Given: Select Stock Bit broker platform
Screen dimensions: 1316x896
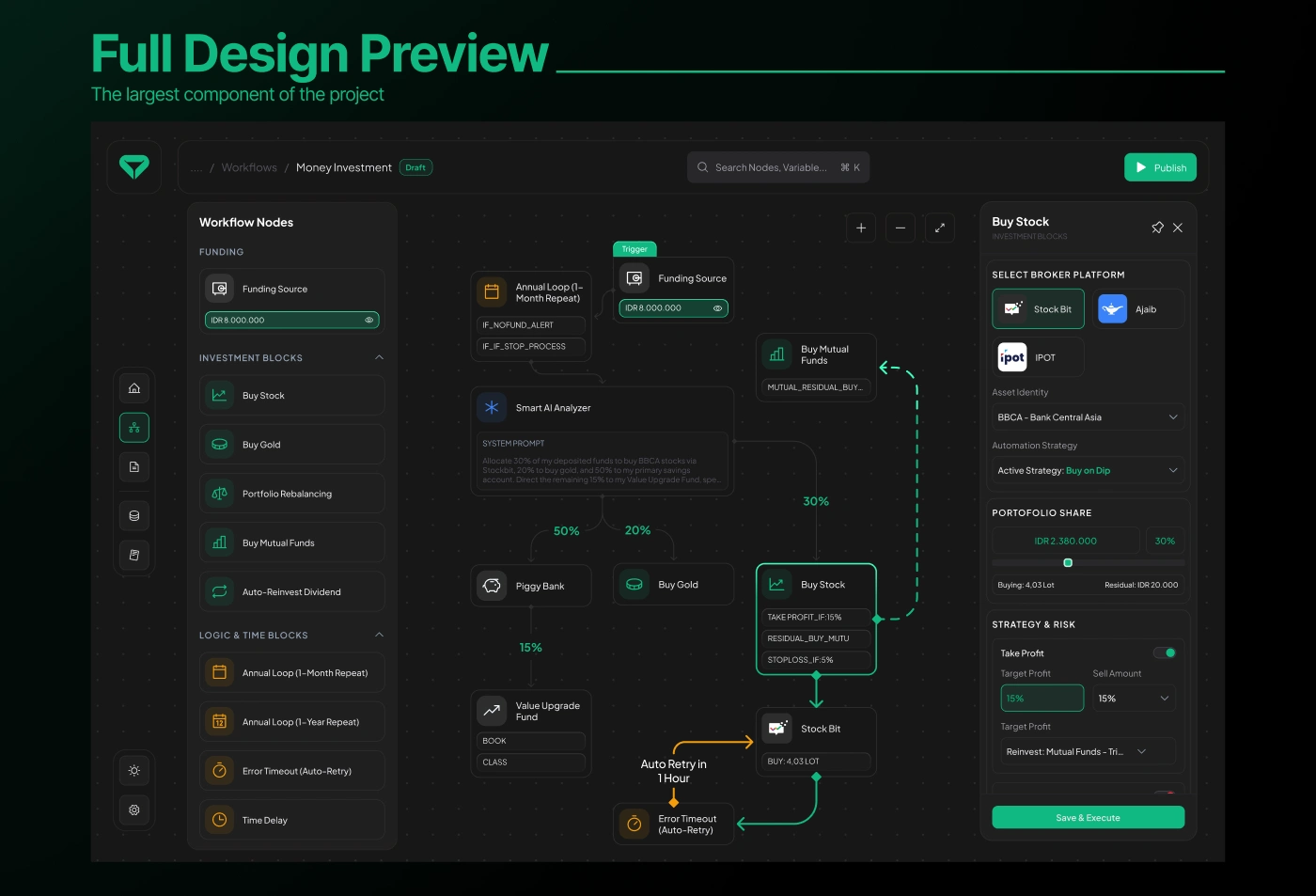Looking at the screenshot, I should 1038,309.
